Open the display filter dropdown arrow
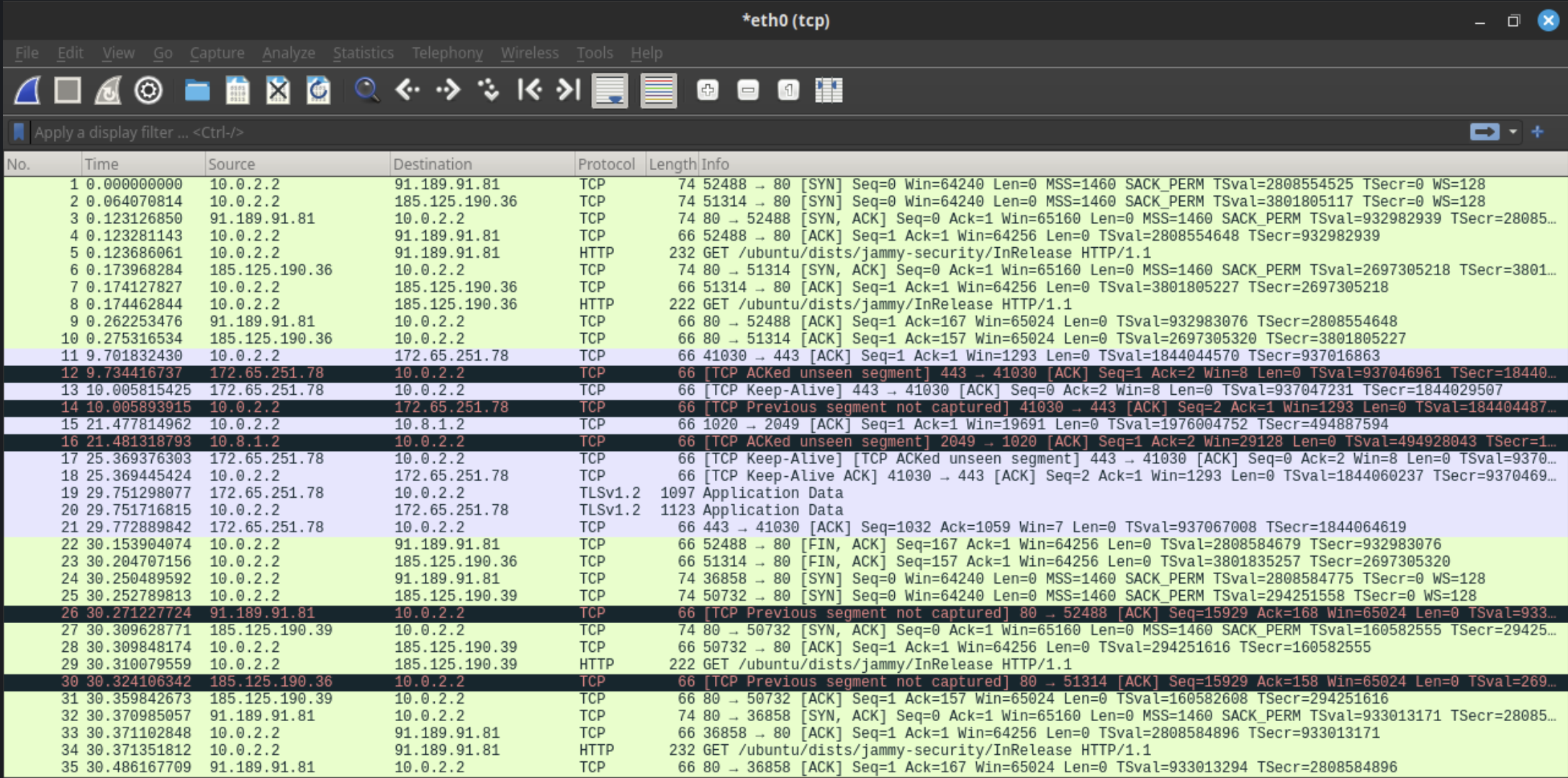This screenshot has height=778, width=1568. point(1510,132)
